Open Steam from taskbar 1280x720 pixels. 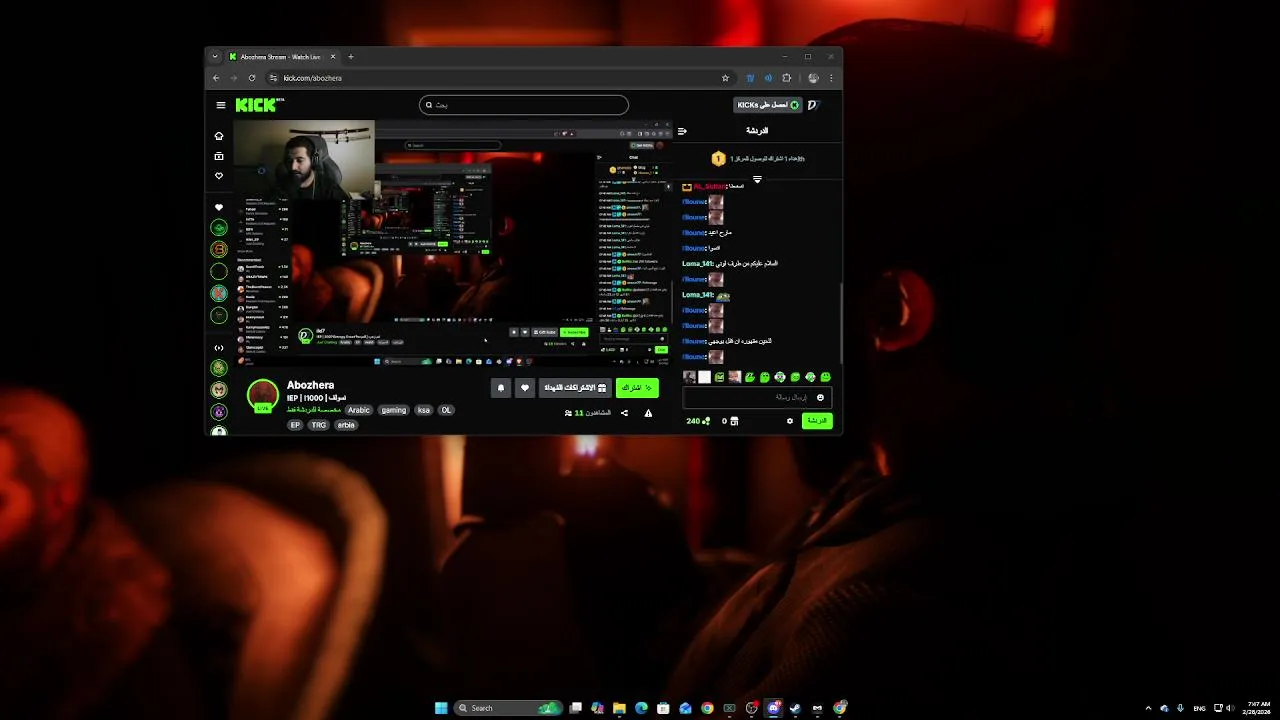[795, 708]
